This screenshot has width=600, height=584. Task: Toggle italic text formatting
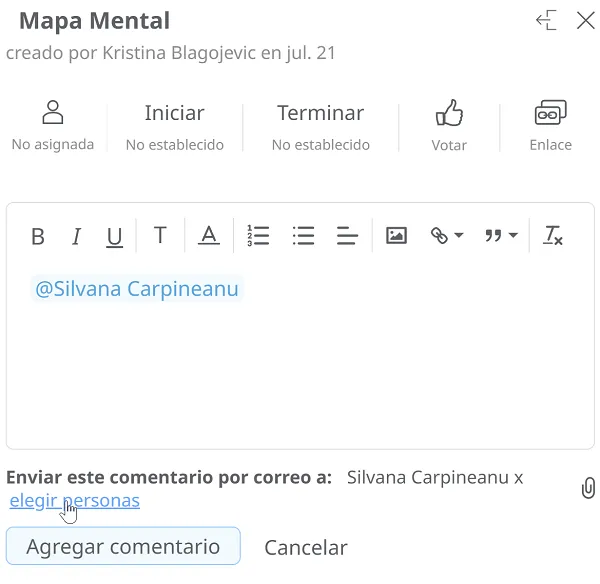click(77, 236)
